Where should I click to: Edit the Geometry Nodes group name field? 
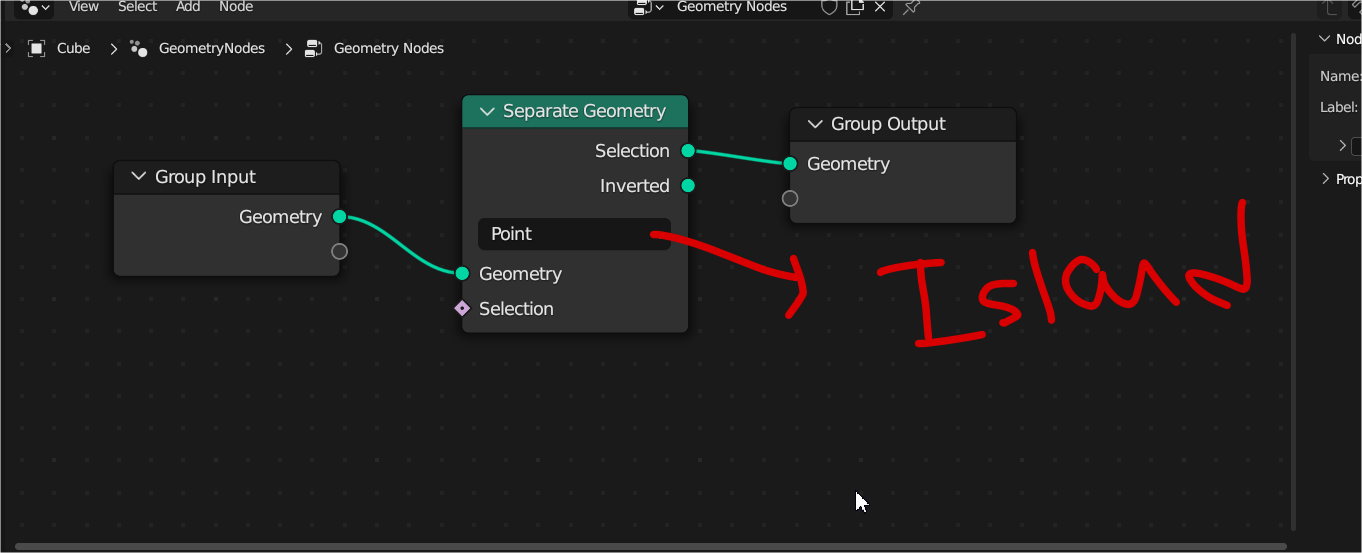point(740,7)
